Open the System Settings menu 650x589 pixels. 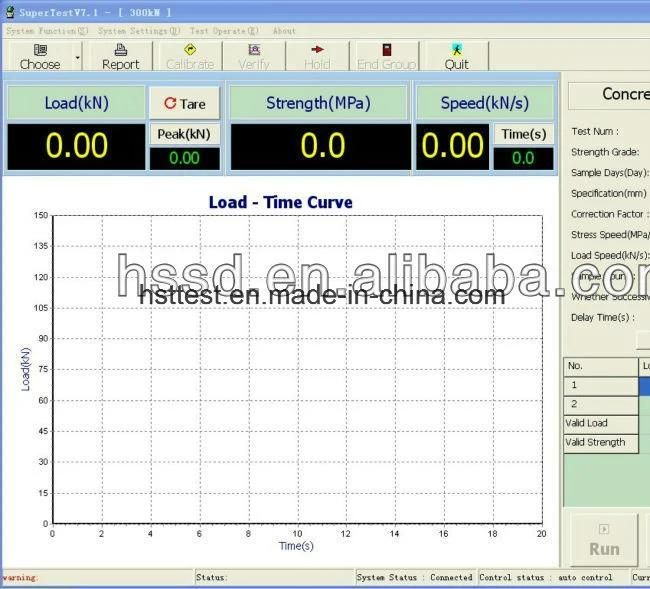point(139,31)
